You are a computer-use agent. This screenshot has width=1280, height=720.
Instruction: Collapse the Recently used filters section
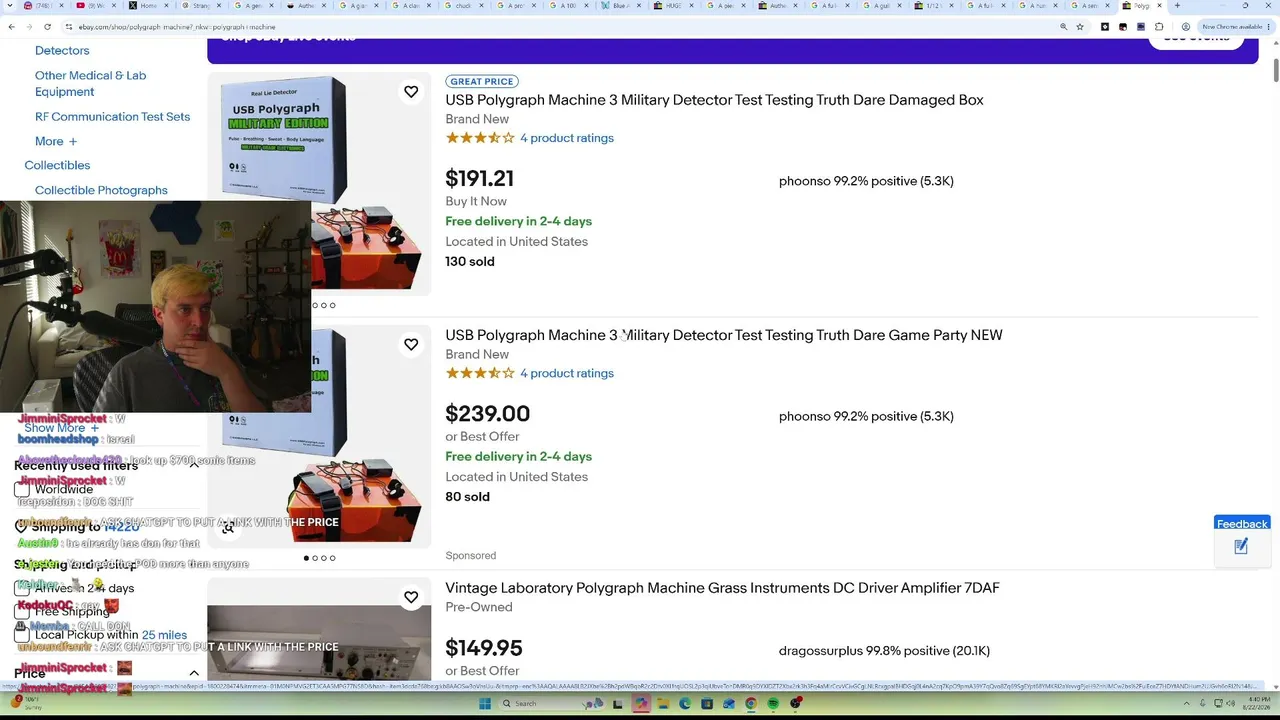coord(194,466)
